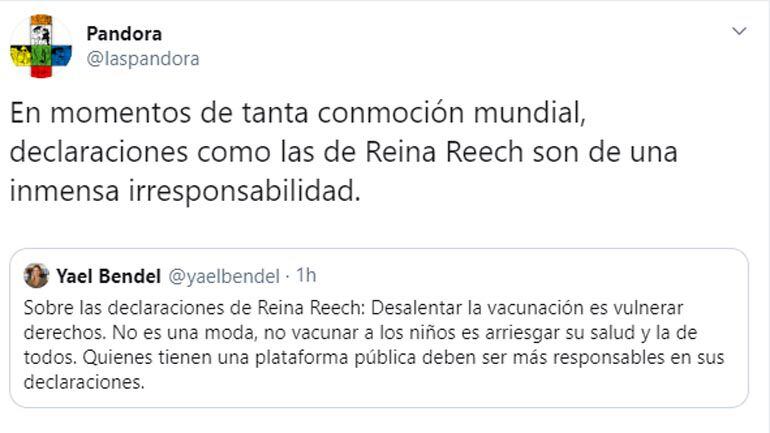This screenshot has height=433, width=770.
Task: Click the Pandora display name
Action: click(124, 34)
